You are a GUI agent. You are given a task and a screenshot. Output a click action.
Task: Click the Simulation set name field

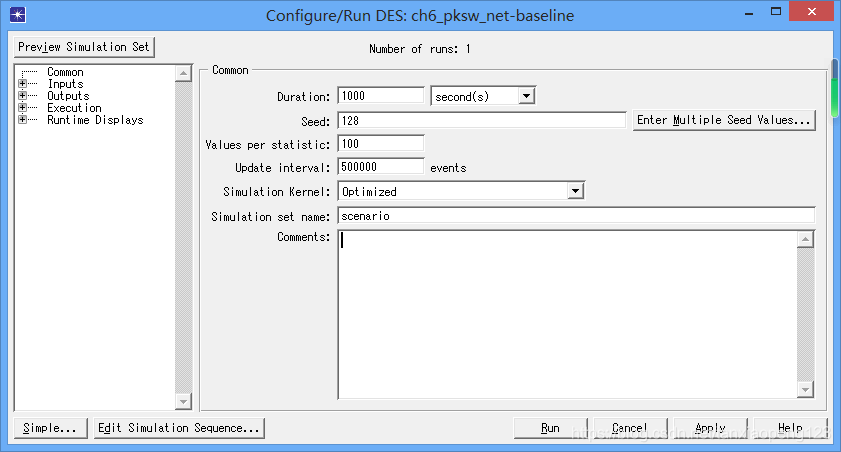[x=577, y=216]
